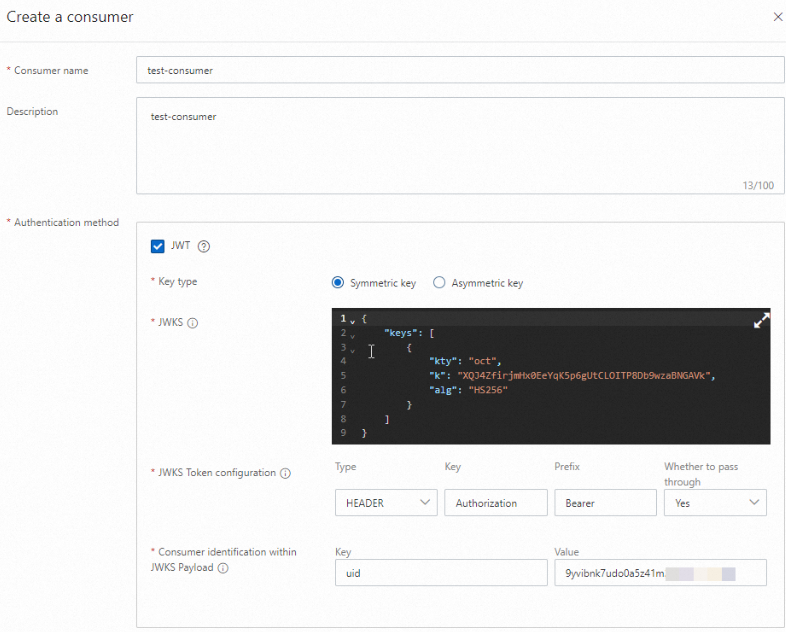Click the Bearer prefix field
The image size is (786, 632).
pyautogui.click(x=605, y=503)
